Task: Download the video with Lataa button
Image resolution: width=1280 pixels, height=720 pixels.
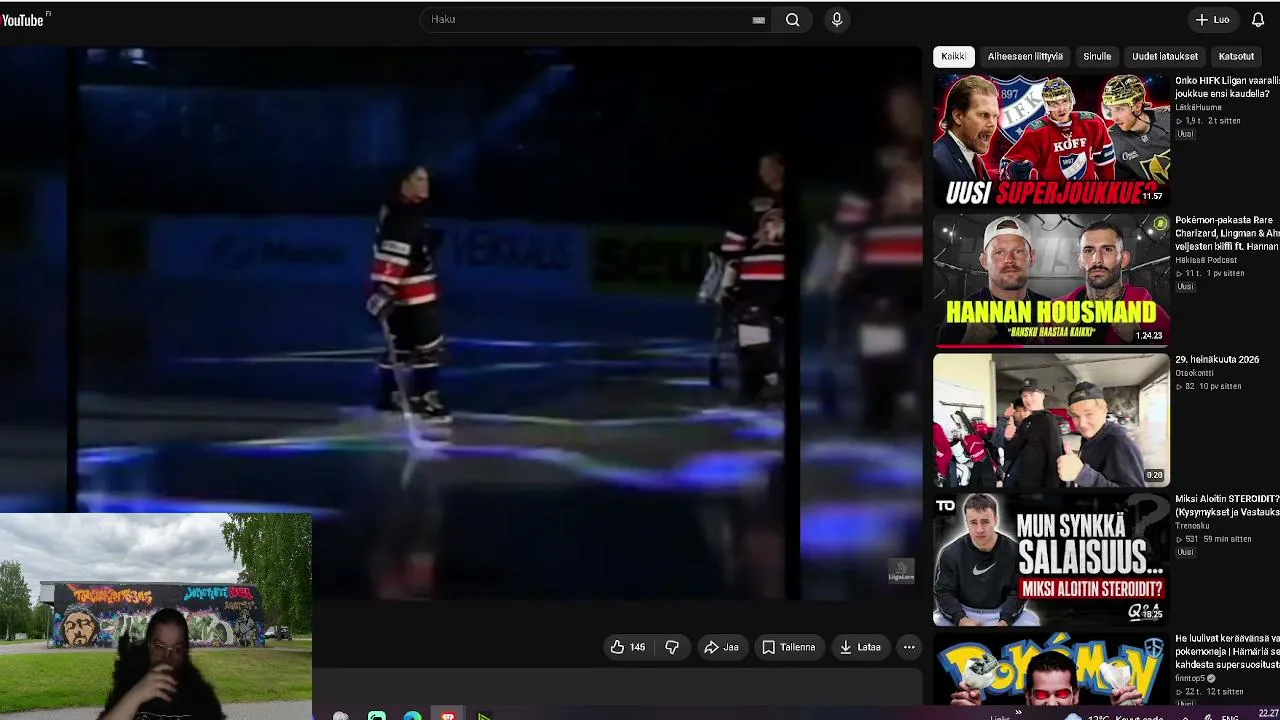Action: click(860, 647)
